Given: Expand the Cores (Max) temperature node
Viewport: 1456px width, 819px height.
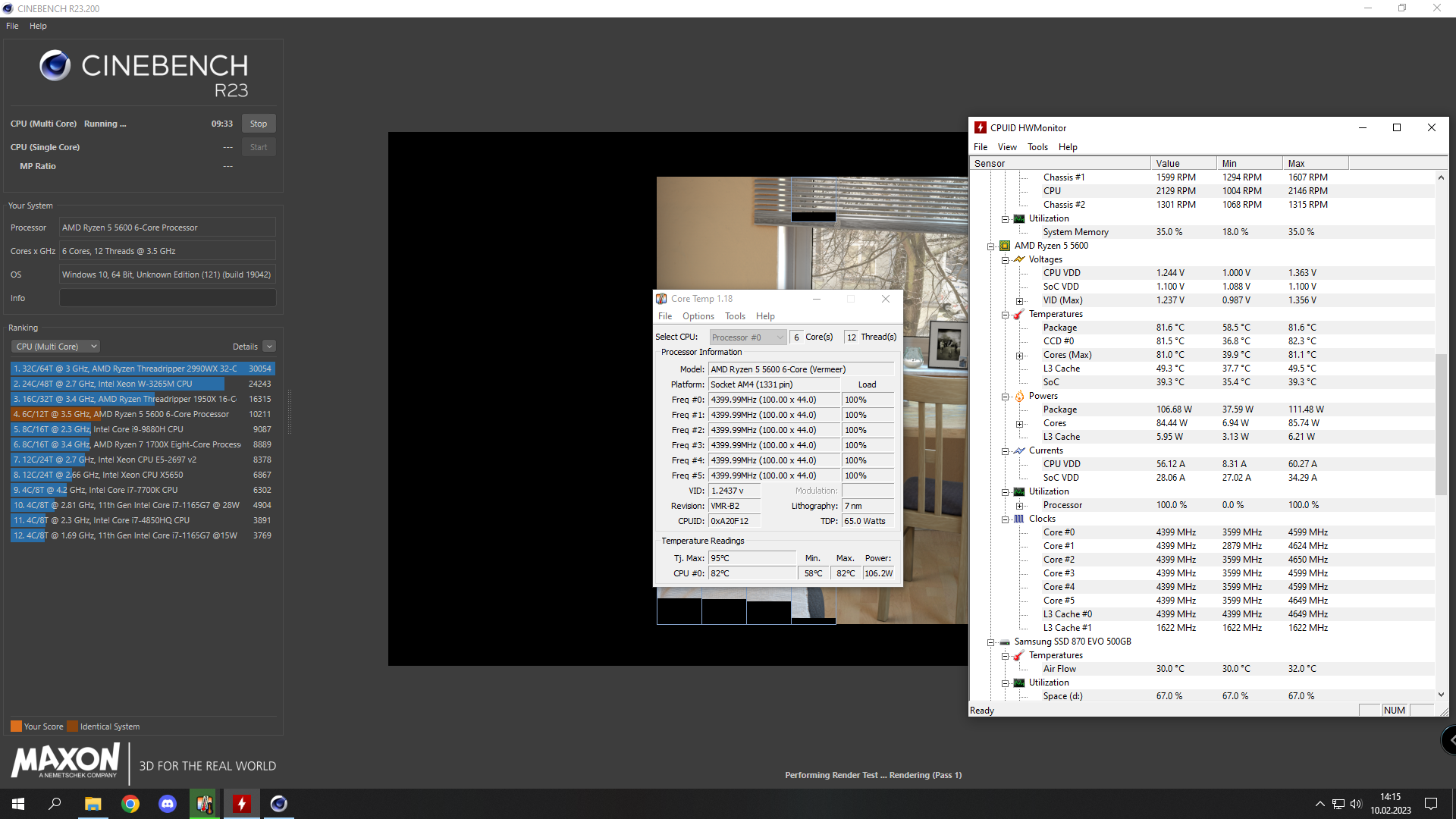Looking at the screenshot, I should 1019,355.
